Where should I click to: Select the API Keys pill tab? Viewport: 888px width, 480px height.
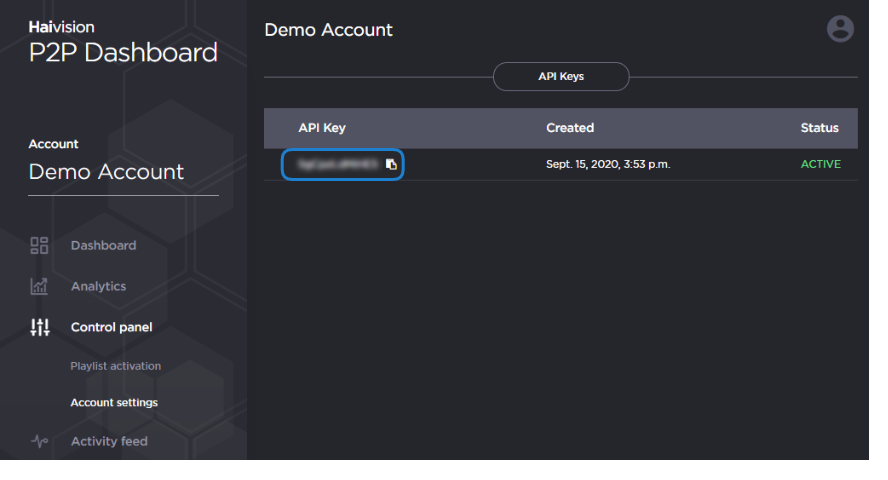pyautogui.click(x=560, y=76)
